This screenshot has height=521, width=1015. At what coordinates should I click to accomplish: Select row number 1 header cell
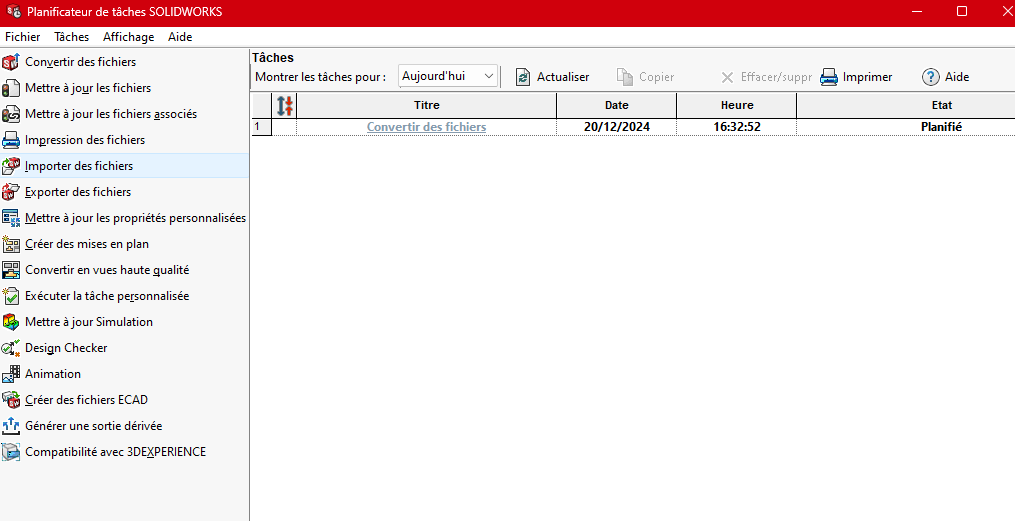coord(262,127)
